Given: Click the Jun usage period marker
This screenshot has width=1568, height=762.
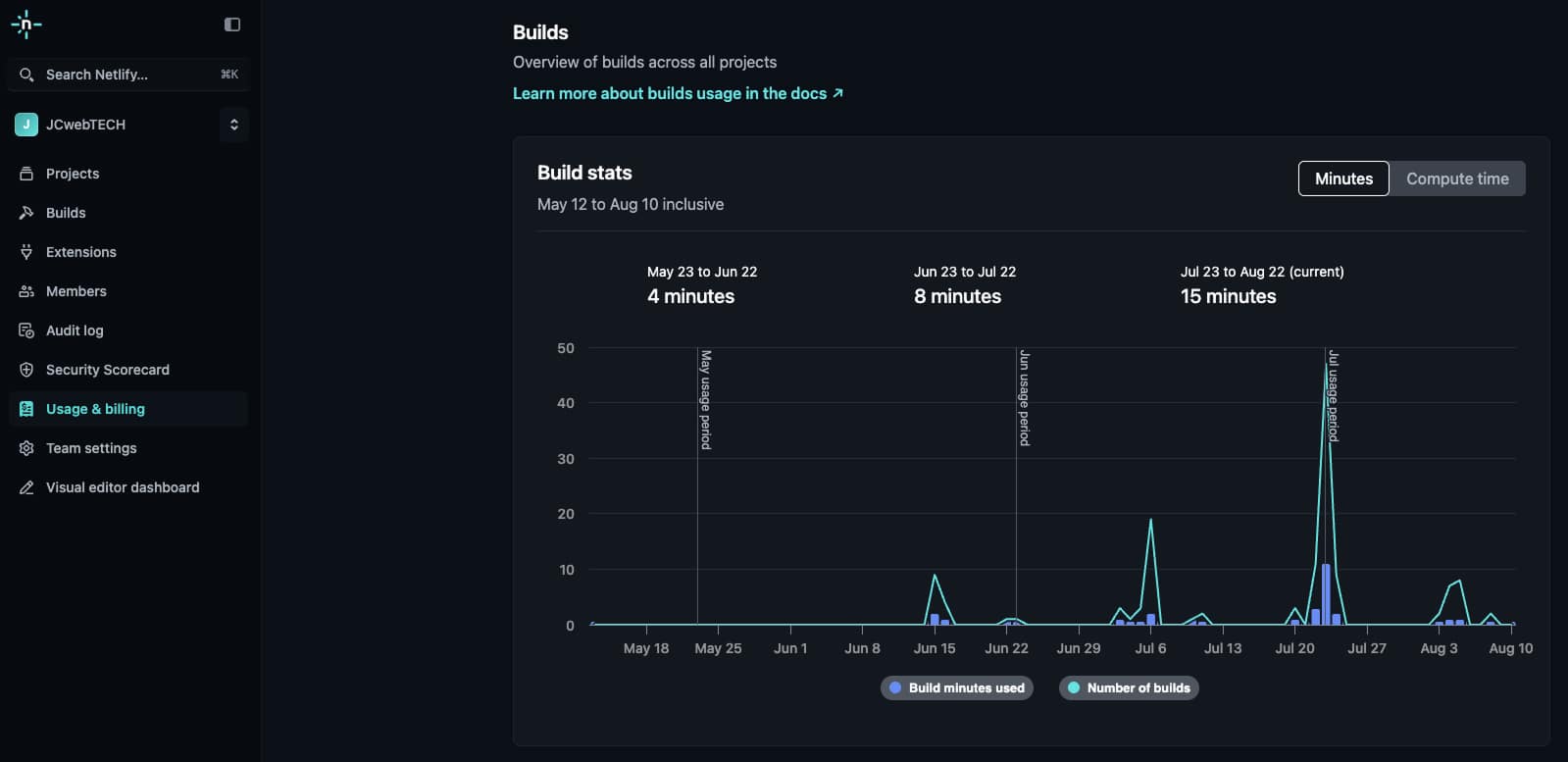Looking at the screenshot, I should point(1024,398).
